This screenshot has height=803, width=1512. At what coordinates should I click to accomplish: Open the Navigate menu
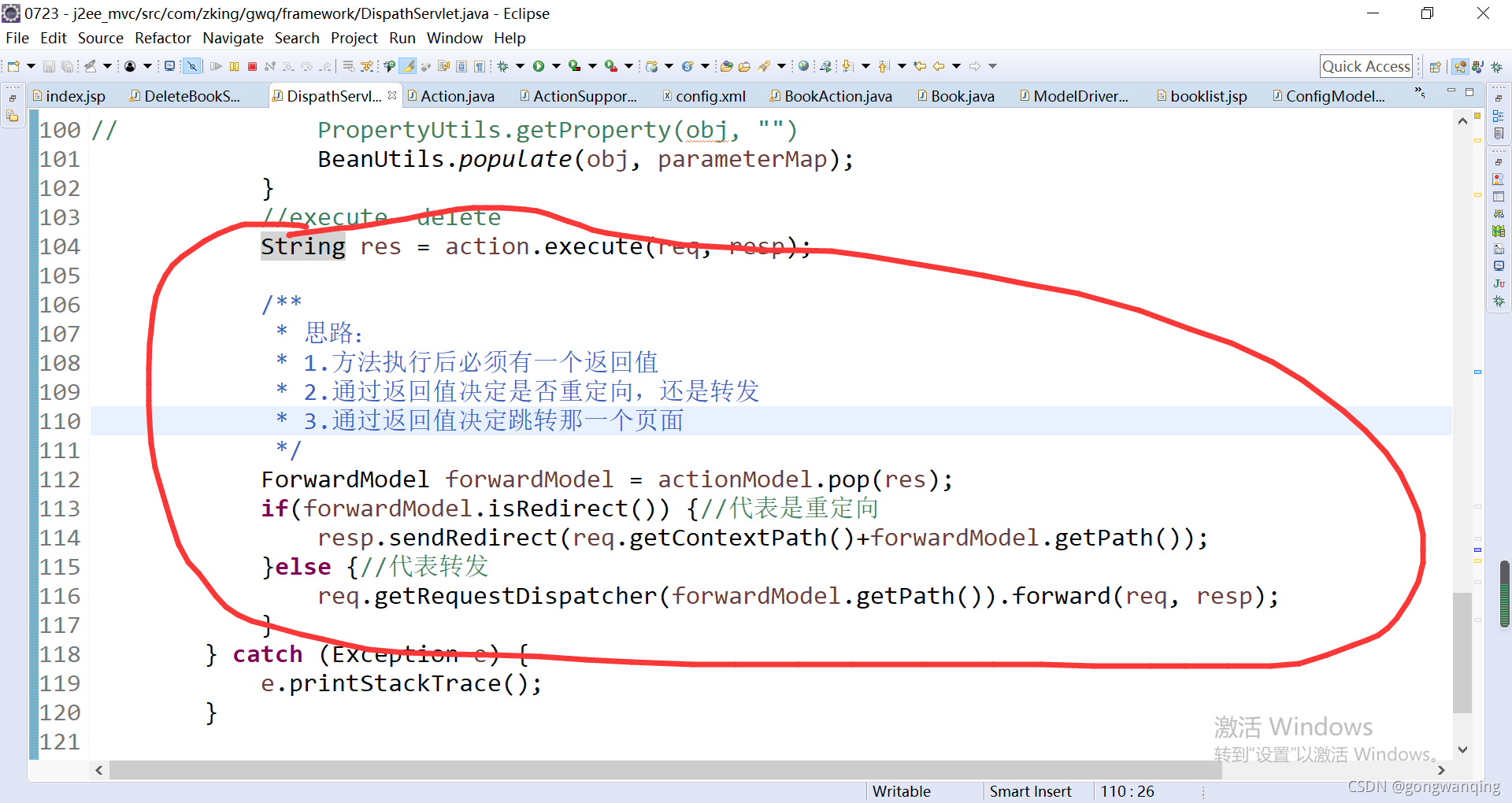(x=232, y=38)
